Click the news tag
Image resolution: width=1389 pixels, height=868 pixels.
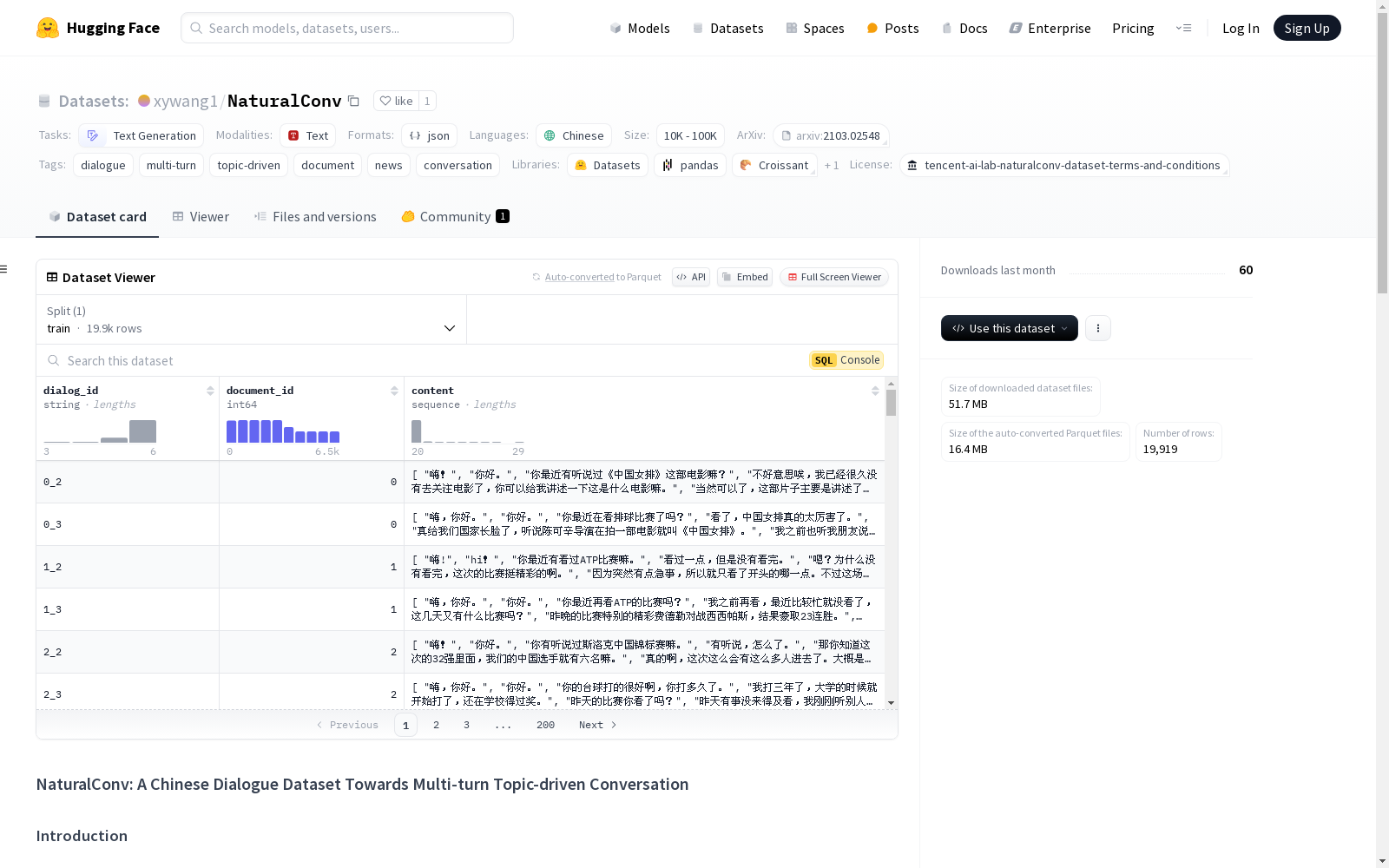click(388, 165)
